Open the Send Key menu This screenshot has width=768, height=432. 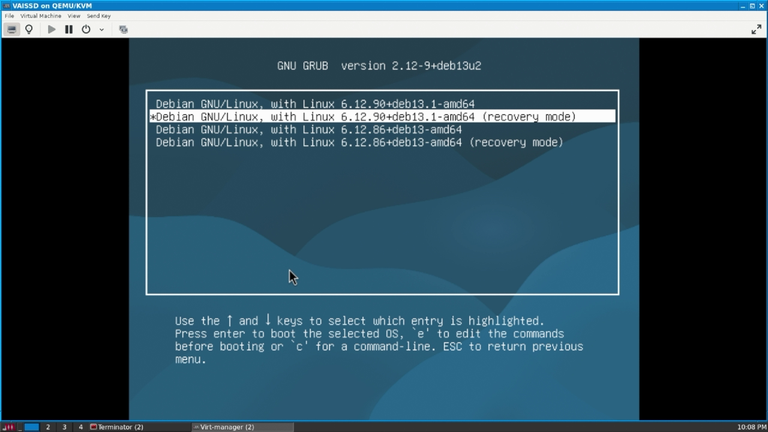[99, 16]
